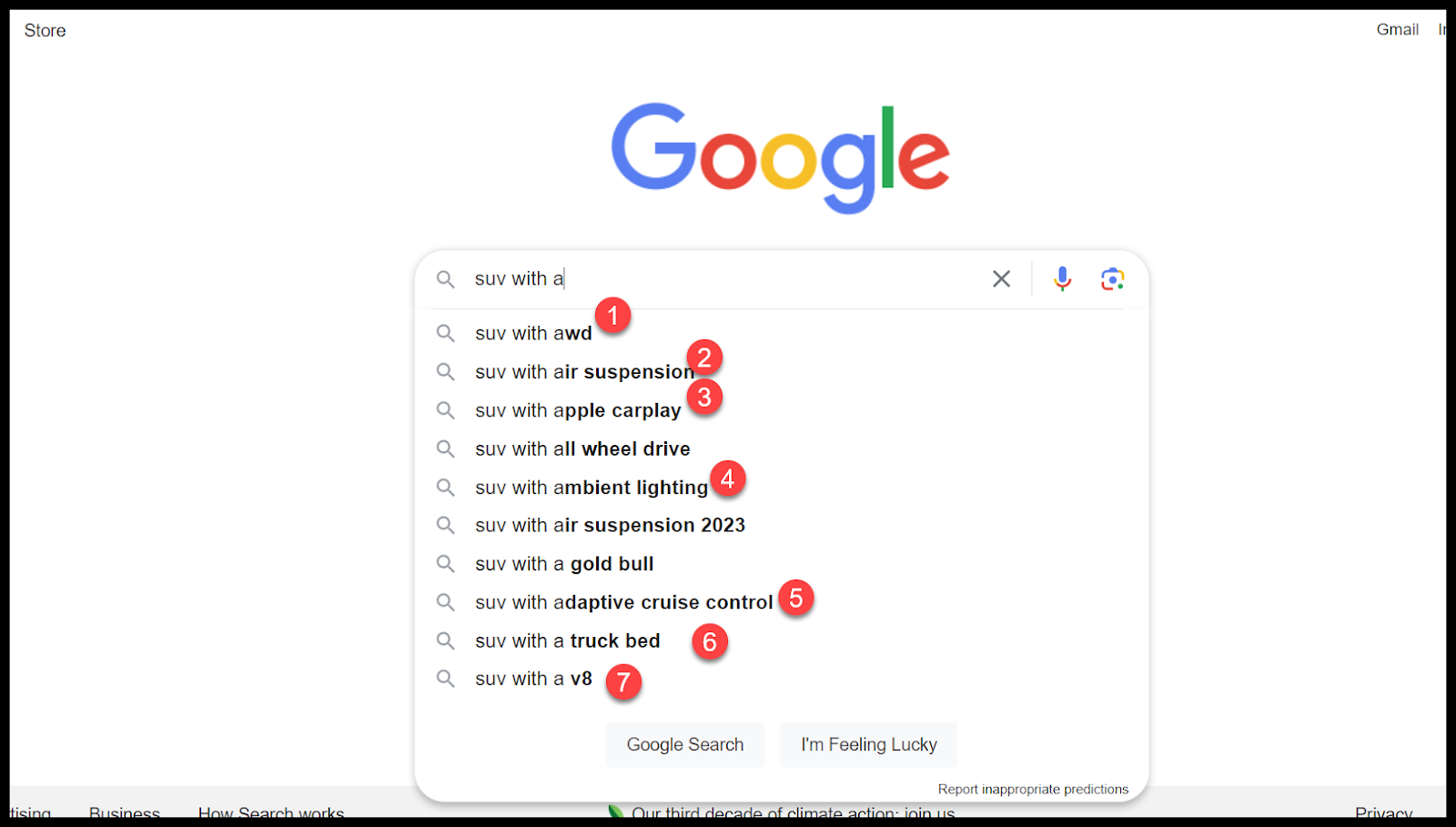Click the microphone voice search icon
Screen dimensions: 1456x827
[1062, 278]
